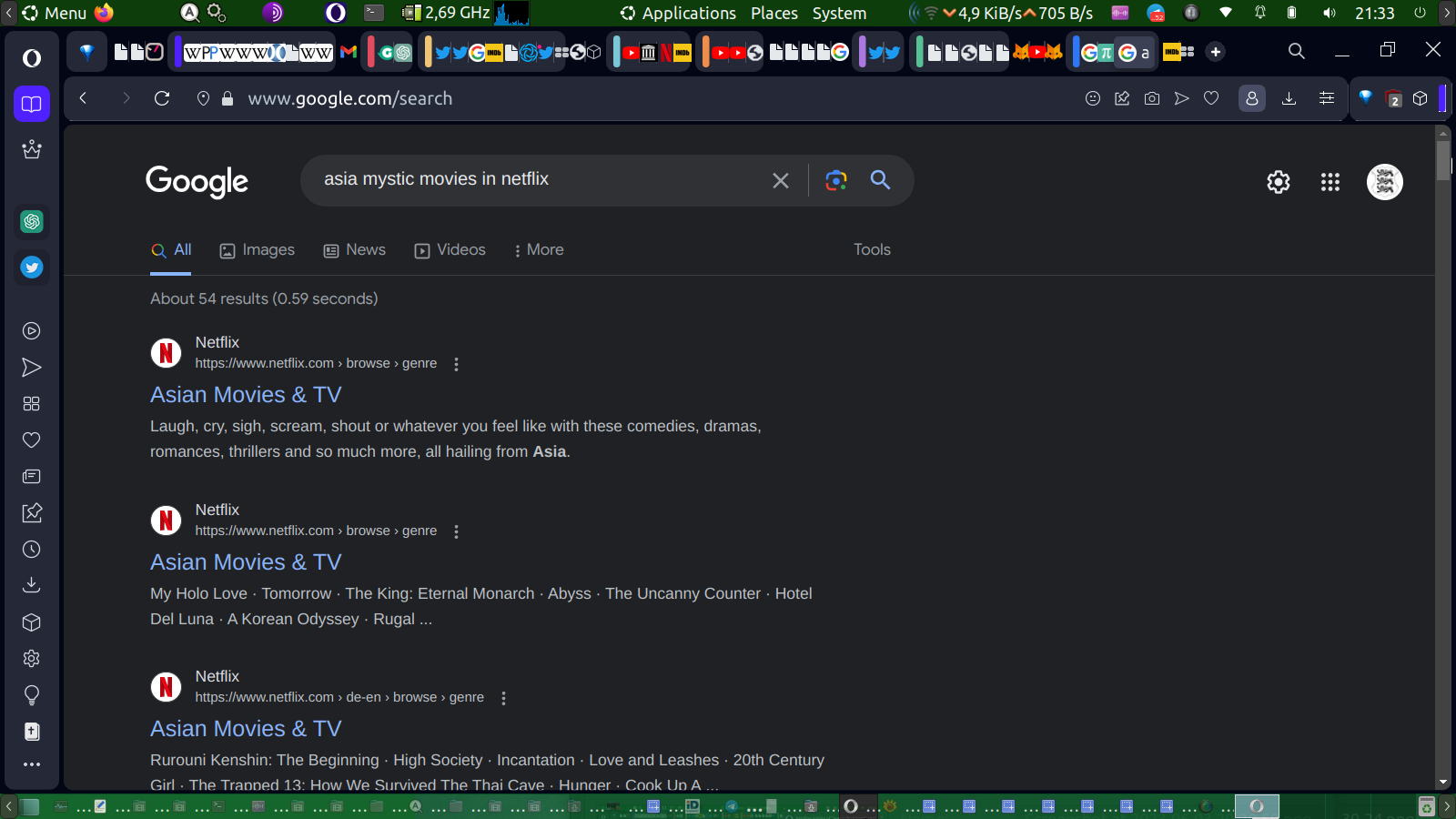Open the Google apps grid
Image resolution: width=1456 pixels, height=819 pixels.
pos(1330,182)
